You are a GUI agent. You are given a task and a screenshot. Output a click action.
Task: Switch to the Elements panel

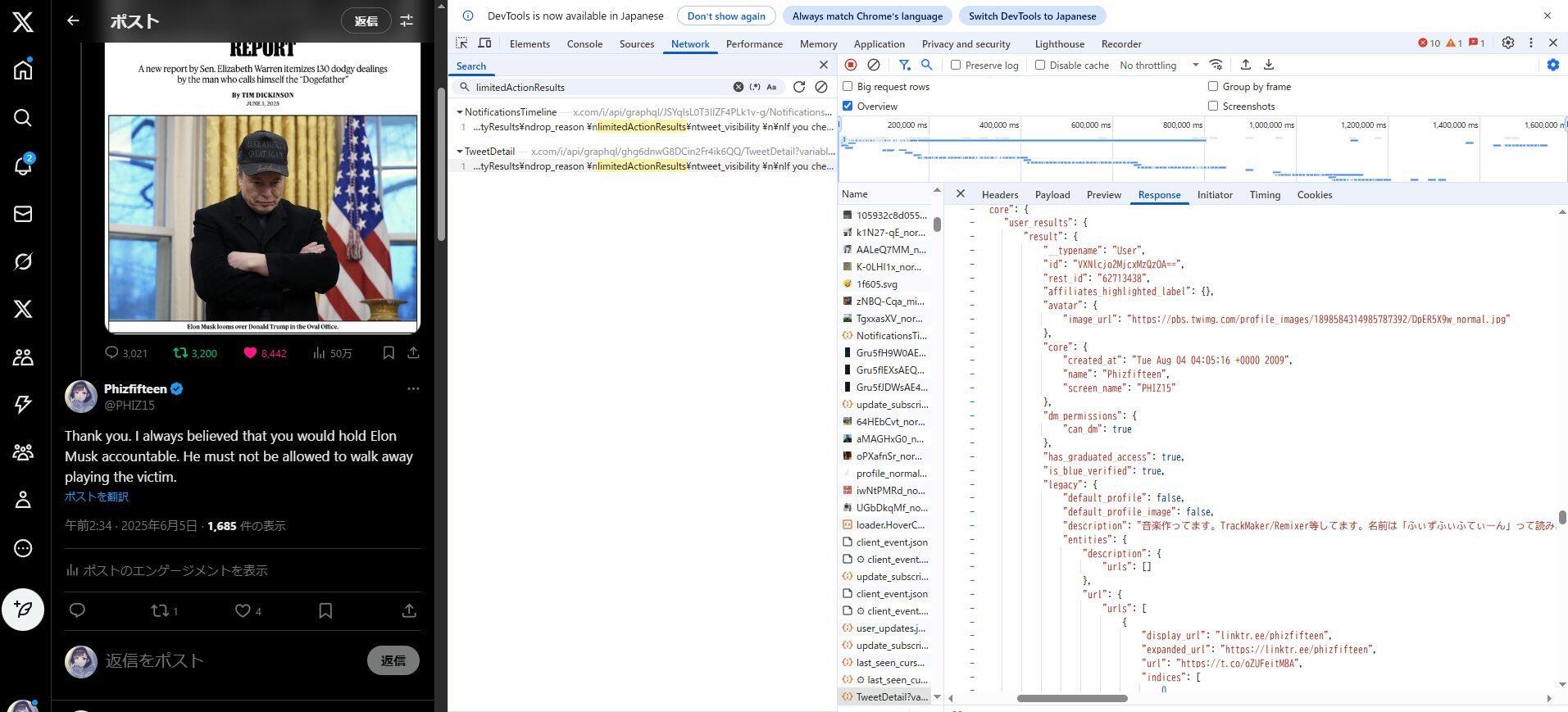coord(529,44)
